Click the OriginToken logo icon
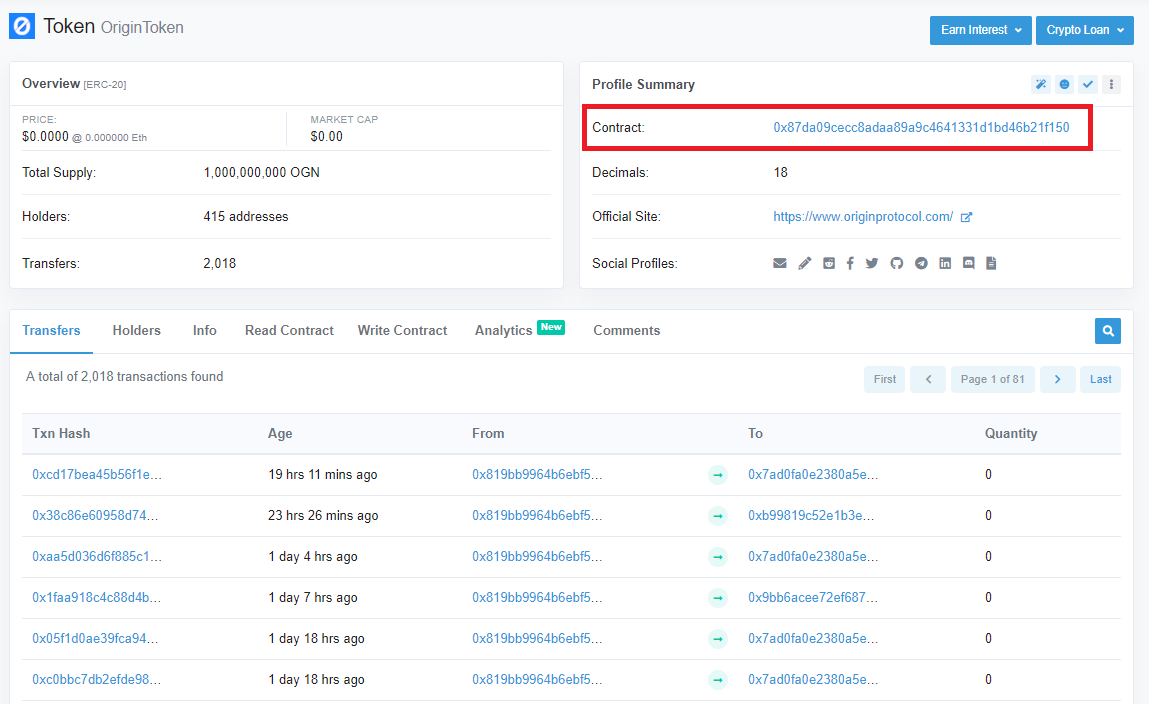 coord(22,26)
